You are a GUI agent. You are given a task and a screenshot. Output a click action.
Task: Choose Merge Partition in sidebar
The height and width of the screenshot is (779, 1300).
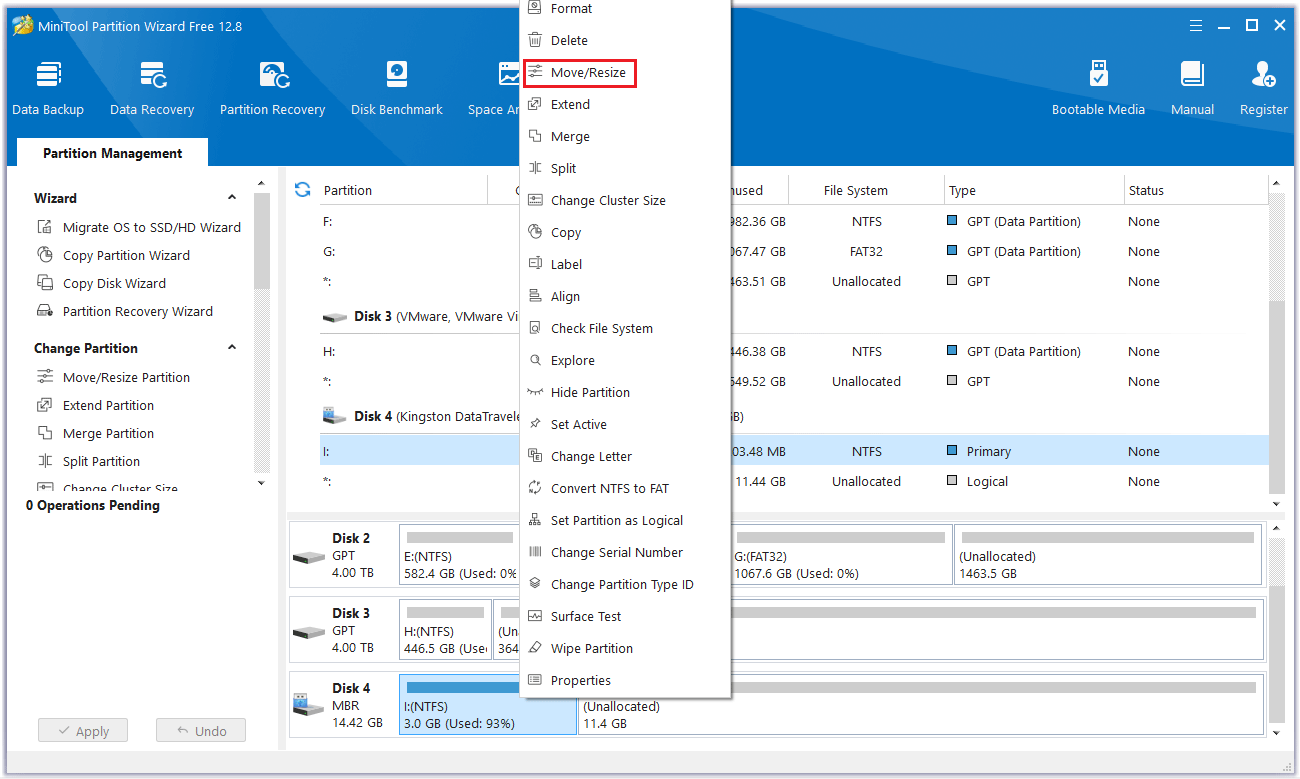(95, 433)
